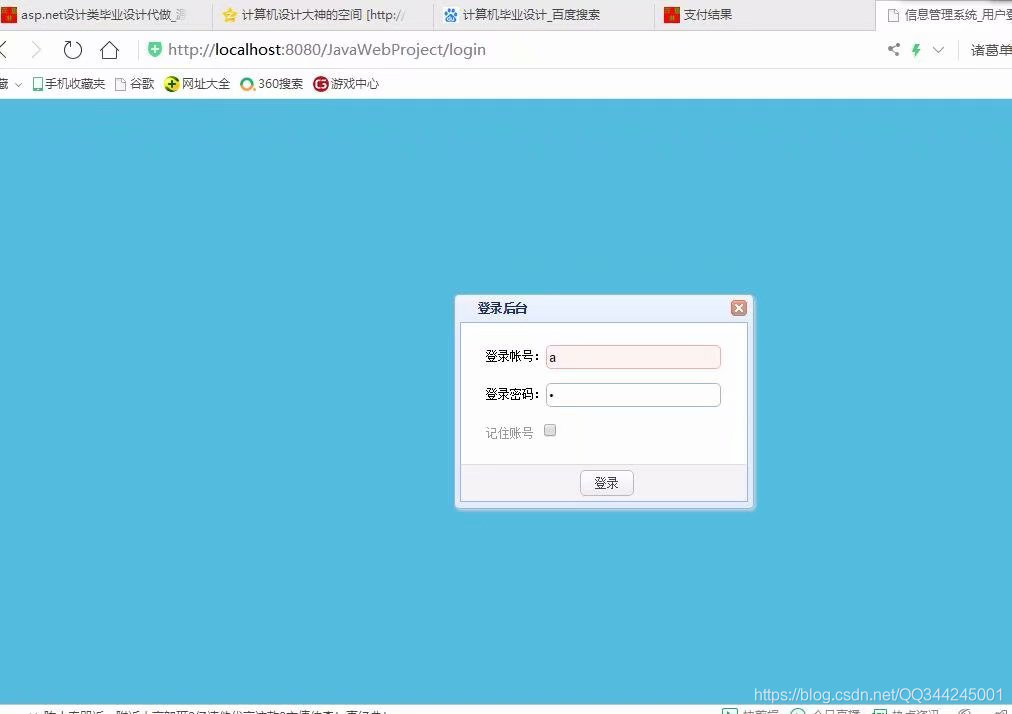Open the 游戏中心 bookmark
Screen dimensions: 1012x714
click(x=345, y=83)
